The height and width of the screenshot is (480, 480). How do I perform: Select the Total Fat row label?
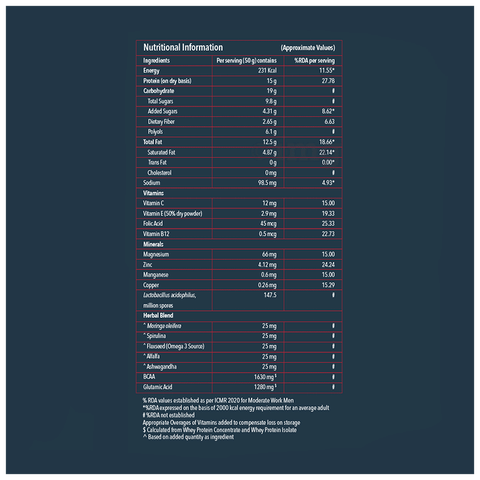coord(153,142)
